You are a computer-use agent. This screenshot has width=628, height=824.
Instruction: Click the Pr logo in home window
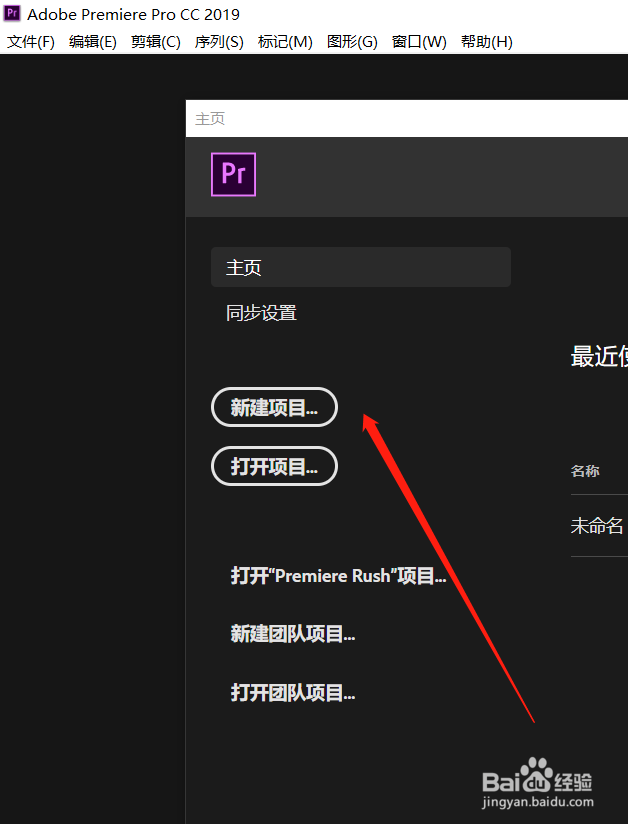pyautogui.click(x=233, y=174)
